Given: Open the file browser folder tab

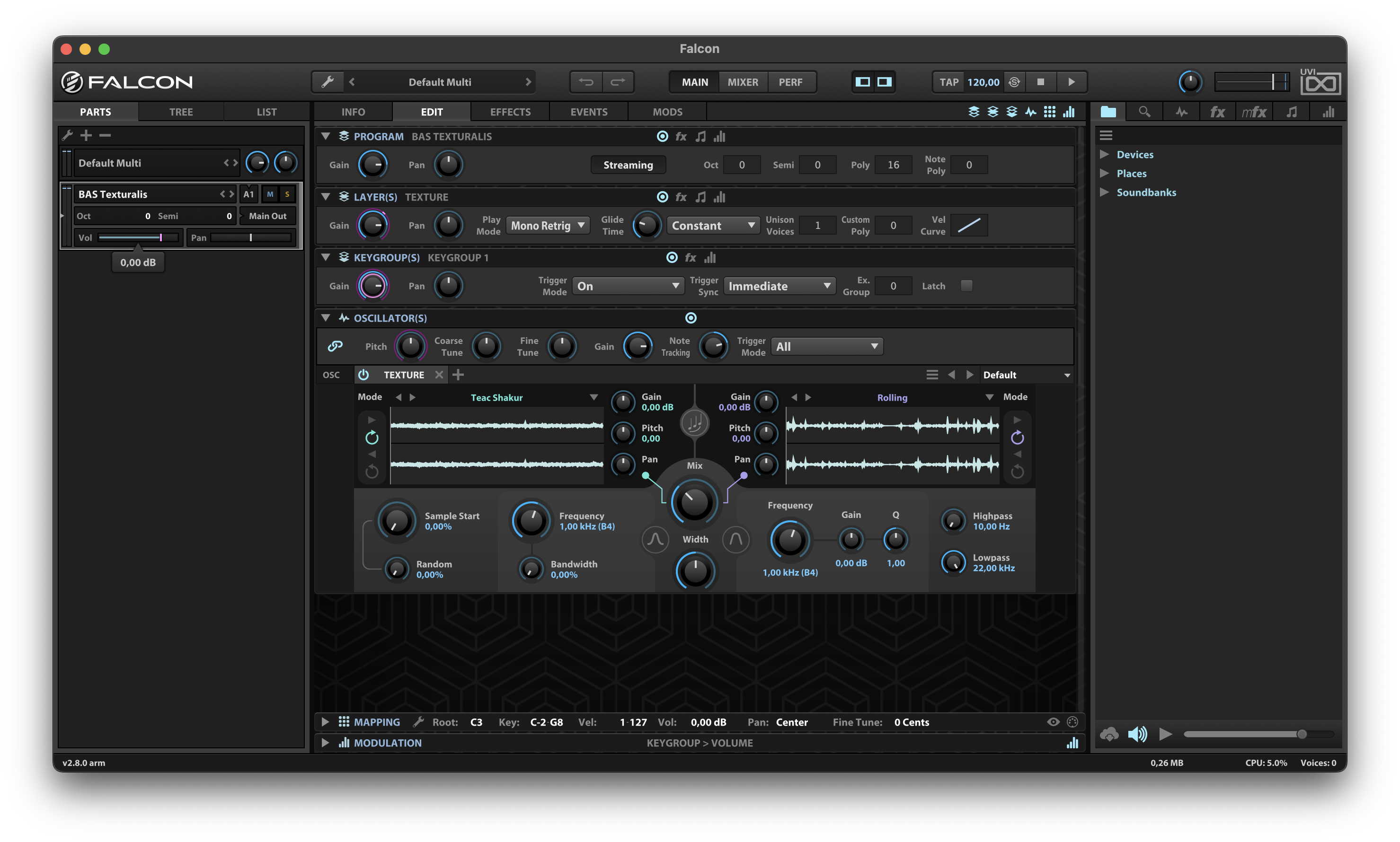Looking at the screenshot, I should click(x=1108, y=112).
